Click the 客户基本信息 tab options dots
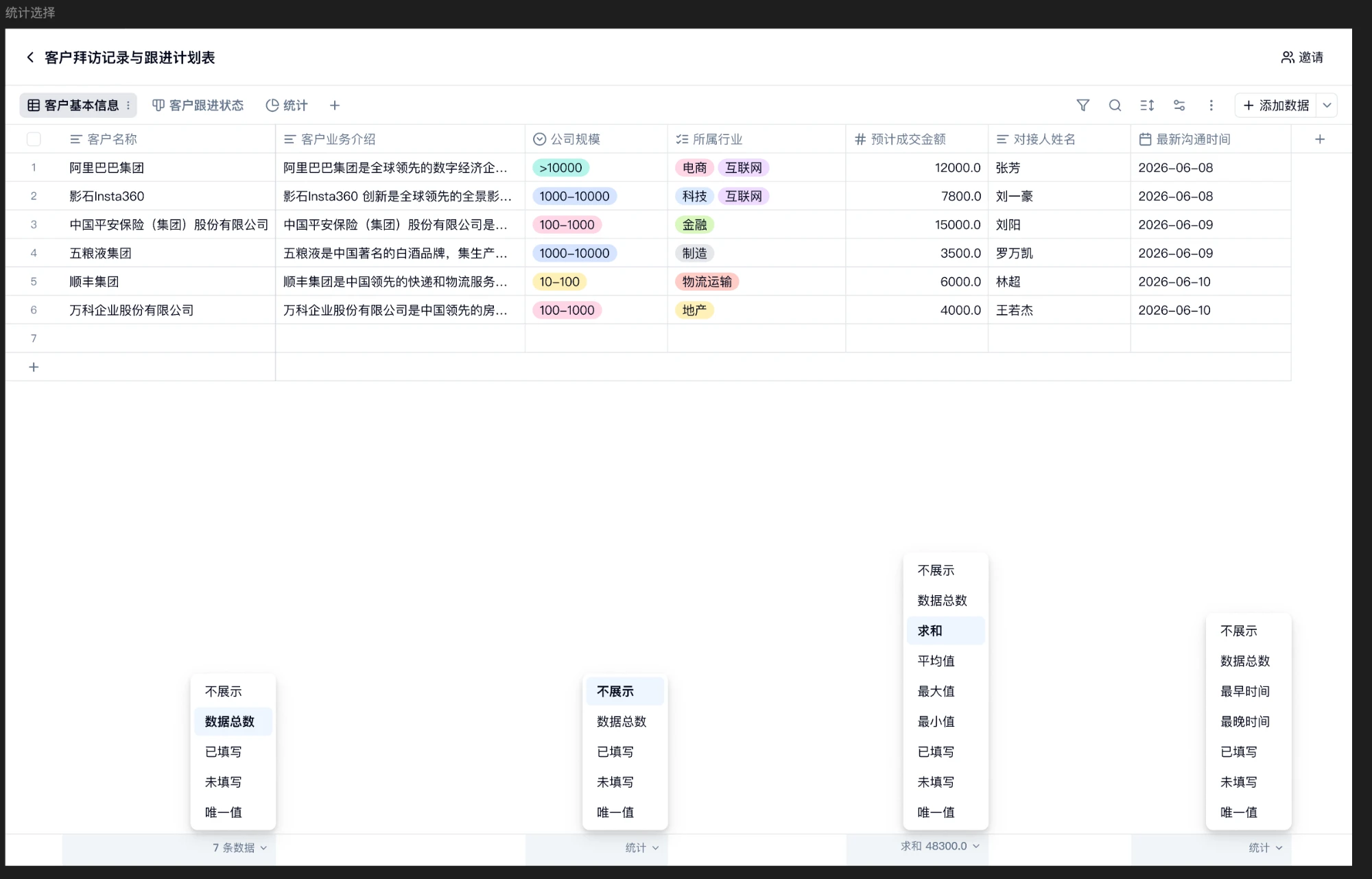Screen dimensions: 1372x879 [x=128, y=105]
